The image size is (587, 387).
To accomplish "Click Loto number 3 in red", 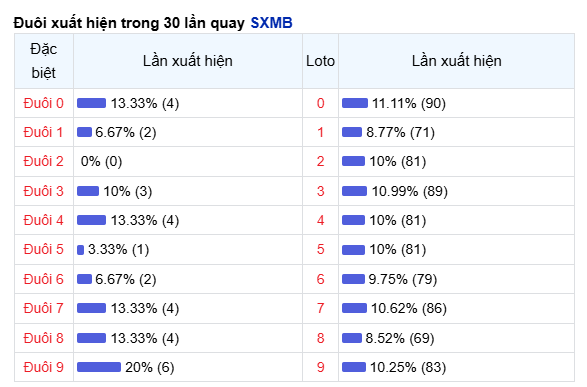I will point(320,191).
